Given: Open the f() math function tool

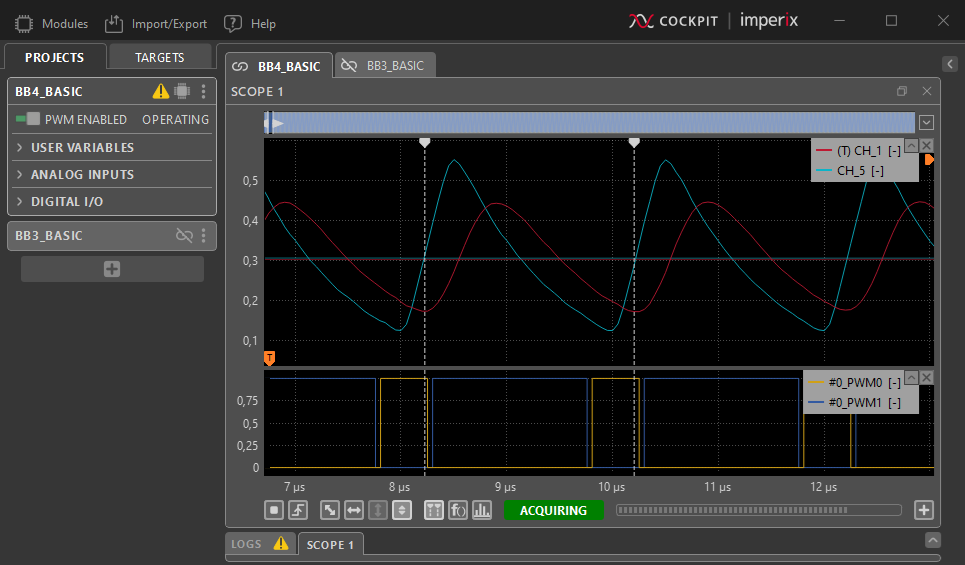Looking at the screenshot, I should coord(458,510).
